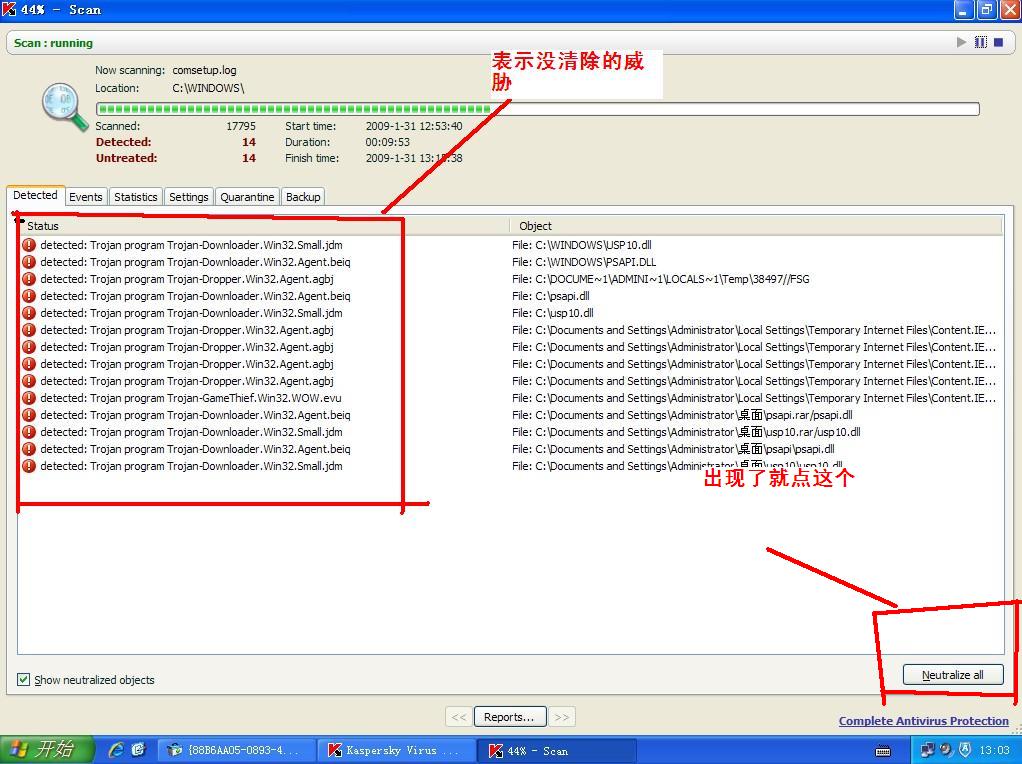The width and height of the screenshot is (1022, 764).
Task: Click the Neutralize all button
Action: tap(952, 675)
